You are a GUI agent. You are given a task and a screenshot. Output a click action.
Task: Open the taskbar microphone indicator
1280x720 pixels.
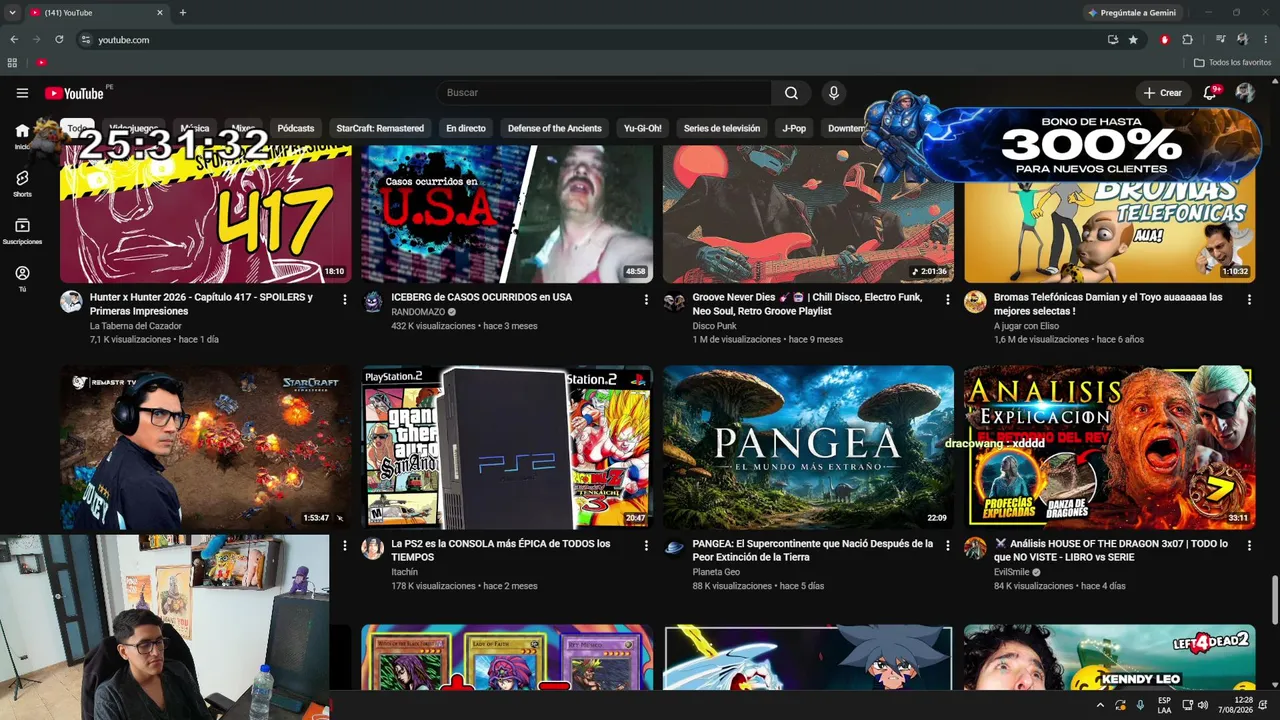pos(1140,705)
